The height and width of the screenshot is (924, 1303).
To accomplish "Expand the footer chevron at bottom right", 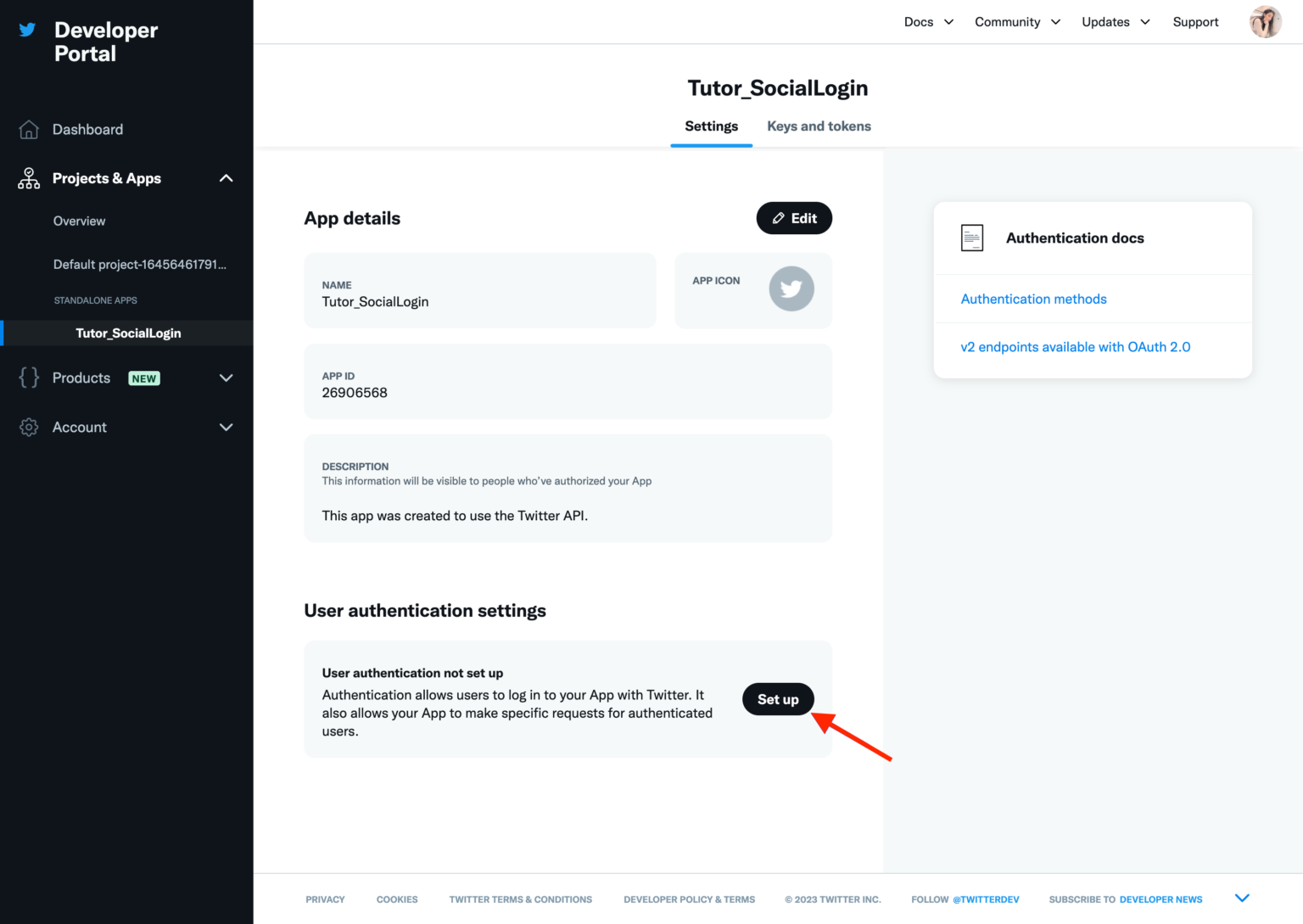I will click(1242, 897).
